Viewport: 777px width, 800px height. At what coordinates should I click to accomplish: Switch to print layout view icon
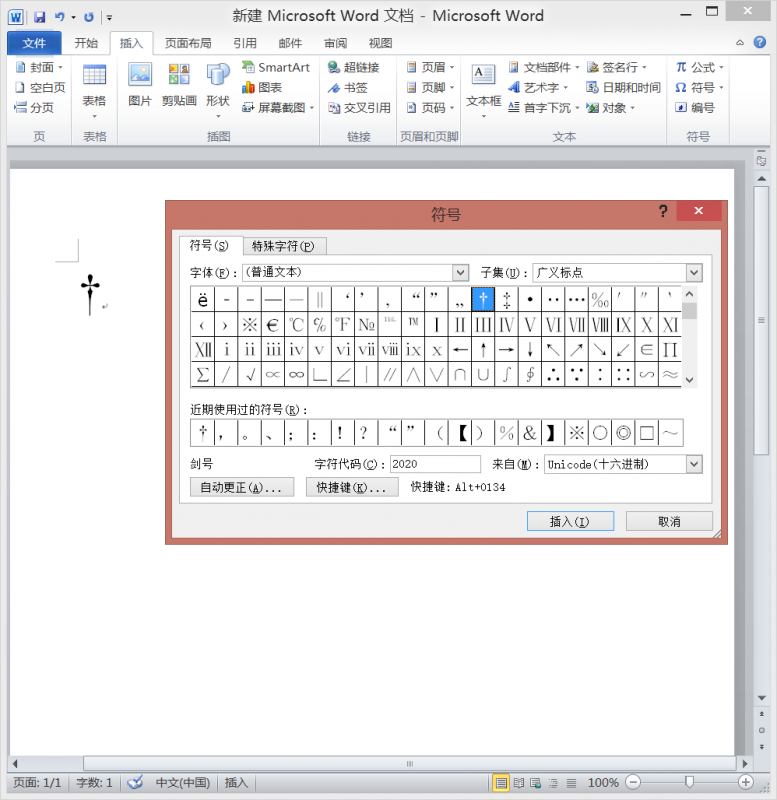point(501,783)
